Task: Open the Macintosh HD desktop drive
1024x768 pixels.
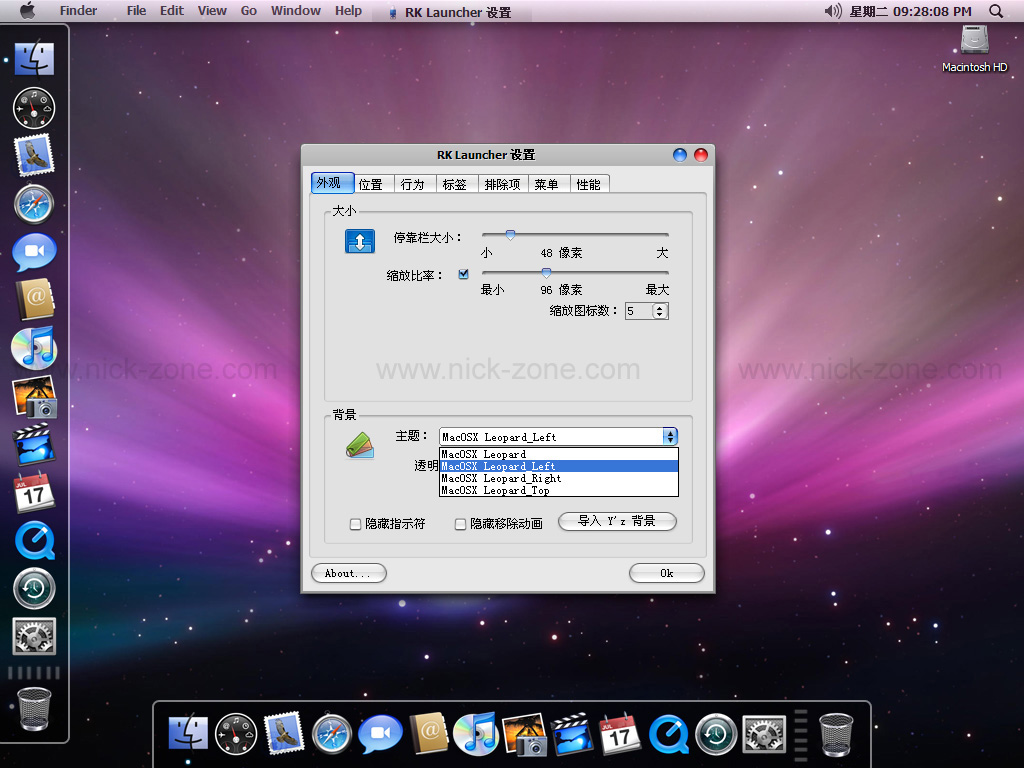Action: 974,48
